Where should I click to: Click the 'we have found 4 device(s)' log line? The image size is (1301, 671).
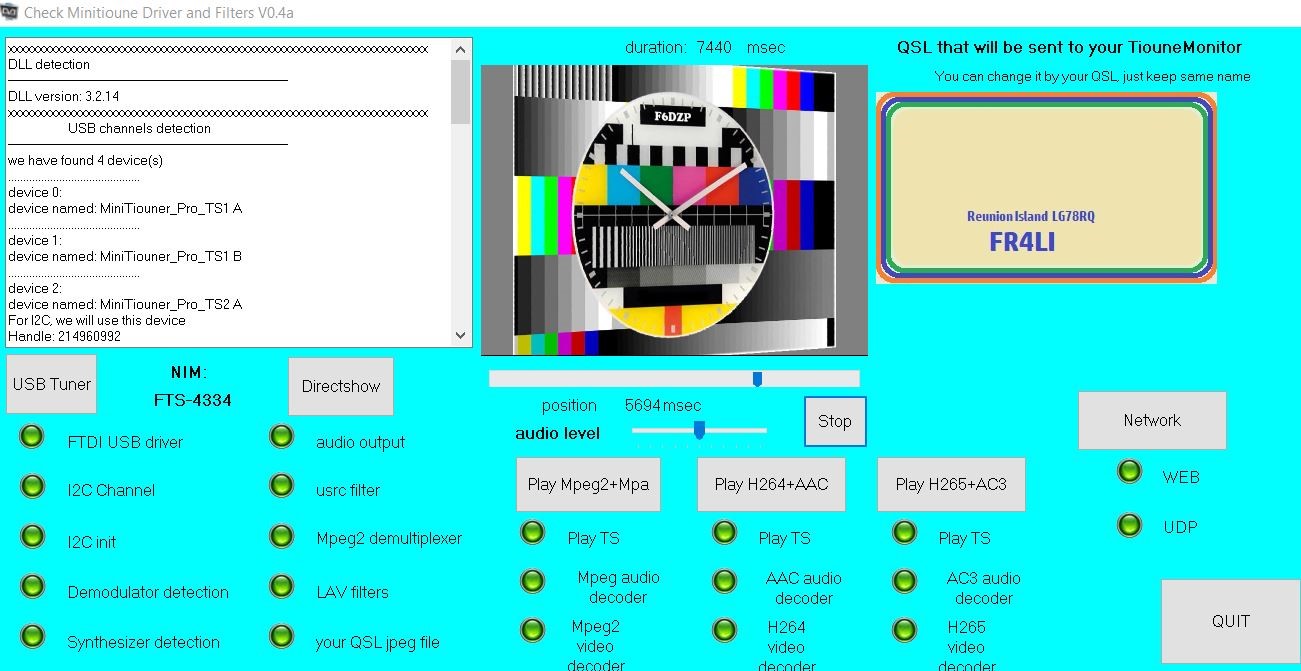click(85, 160)
